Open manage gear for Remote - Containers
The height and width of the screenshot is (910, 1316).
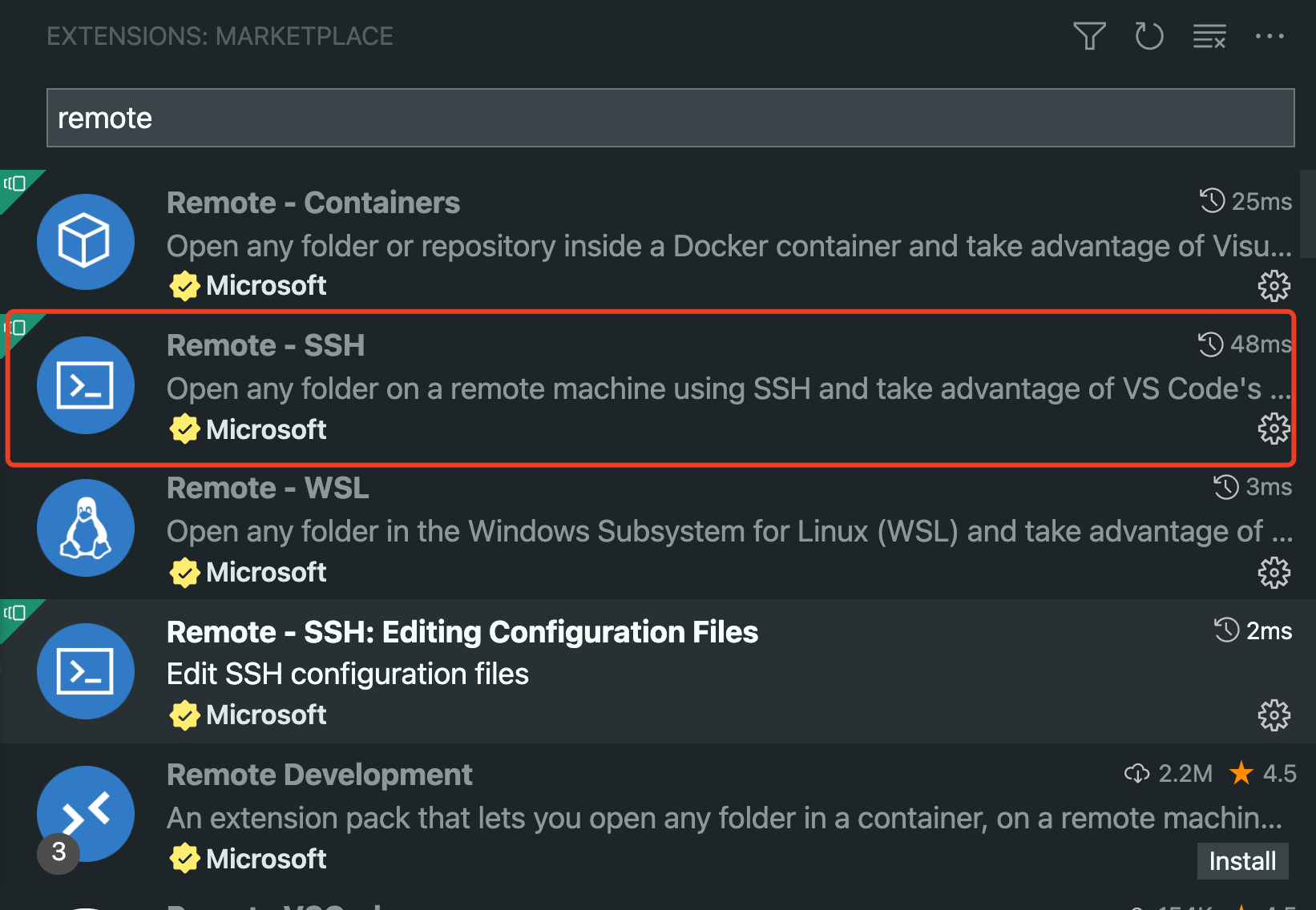tap(1274, 285)
